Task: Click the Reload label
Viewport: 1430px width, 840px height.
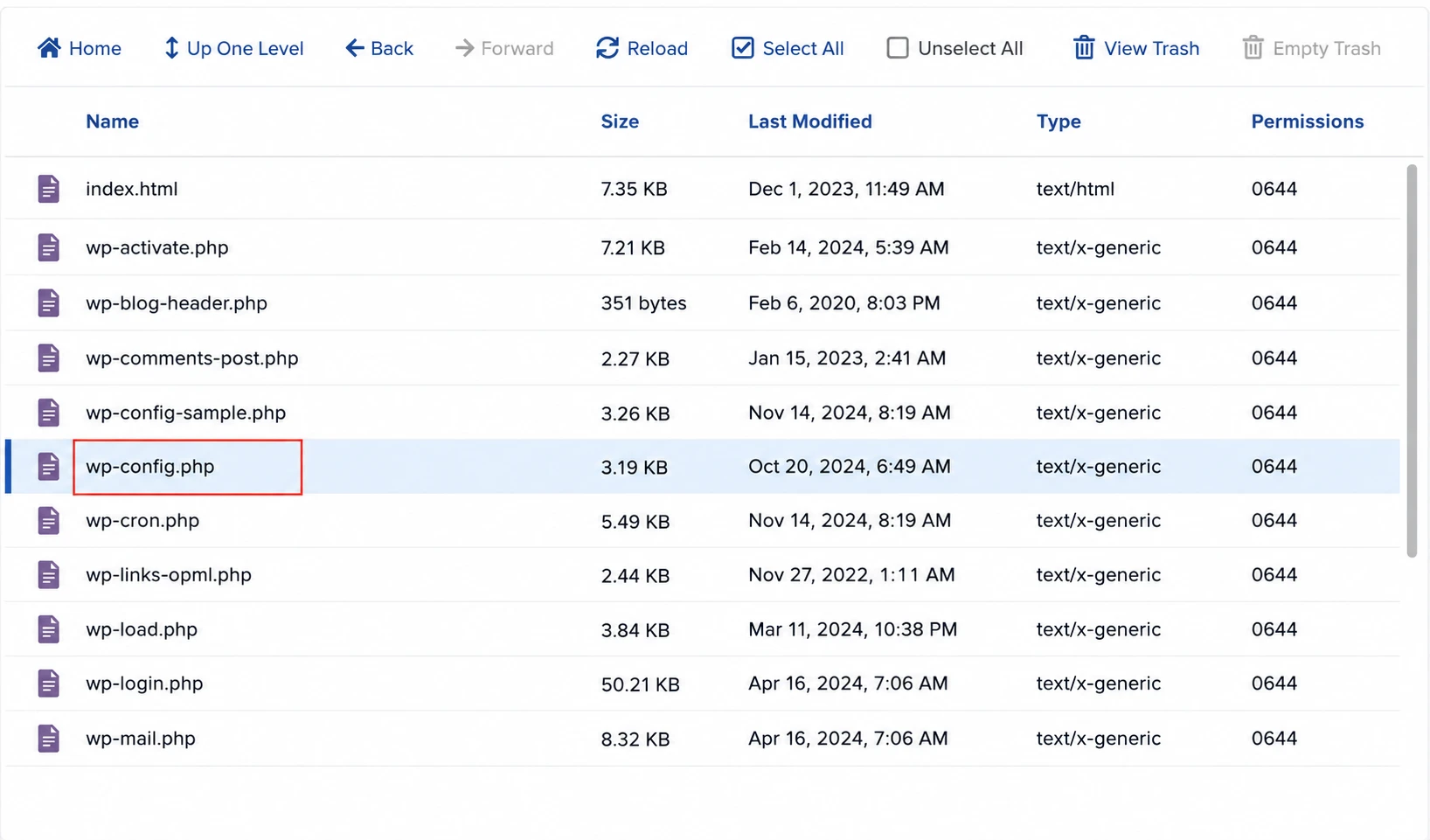Action: (657, 49)
